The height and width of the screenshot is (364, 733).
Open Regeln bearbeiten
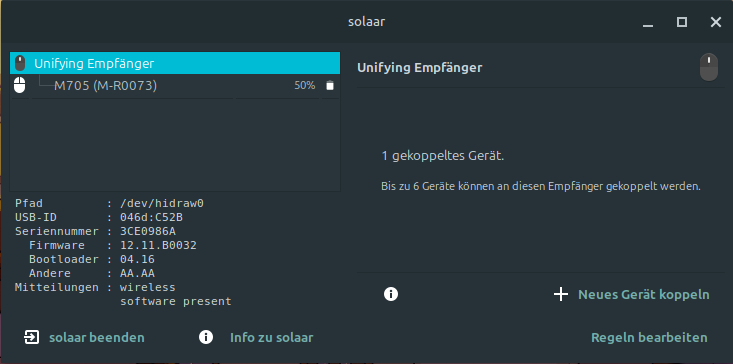pos(649,337)
